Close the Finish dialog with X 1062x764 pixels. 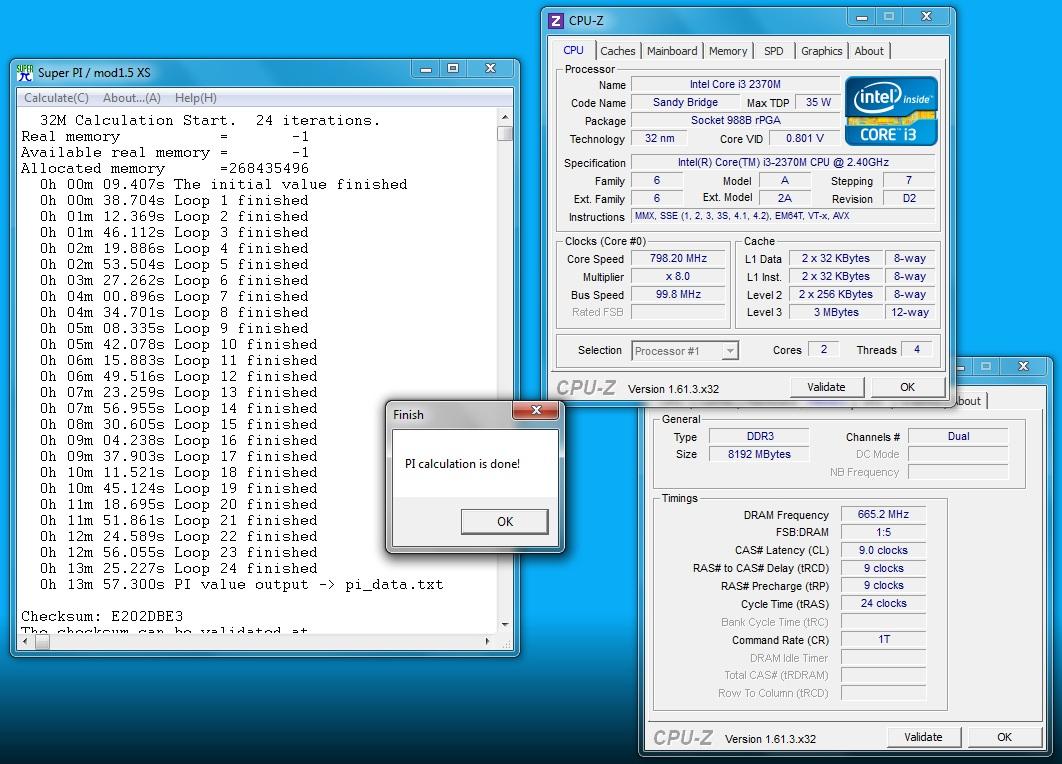(536, 410)
